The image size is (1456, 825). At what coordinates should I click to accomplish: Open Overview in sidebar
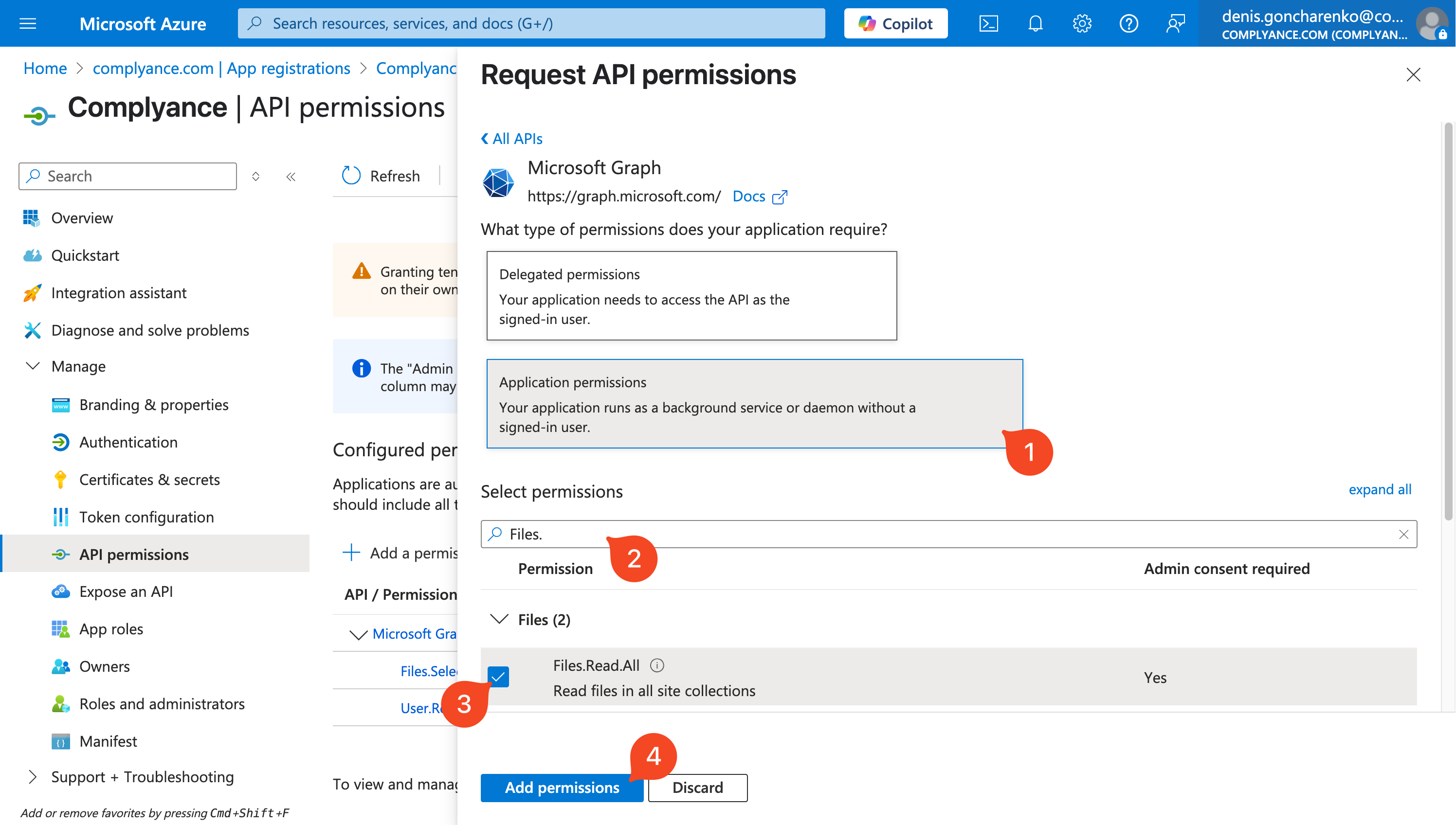coord(82,217)
